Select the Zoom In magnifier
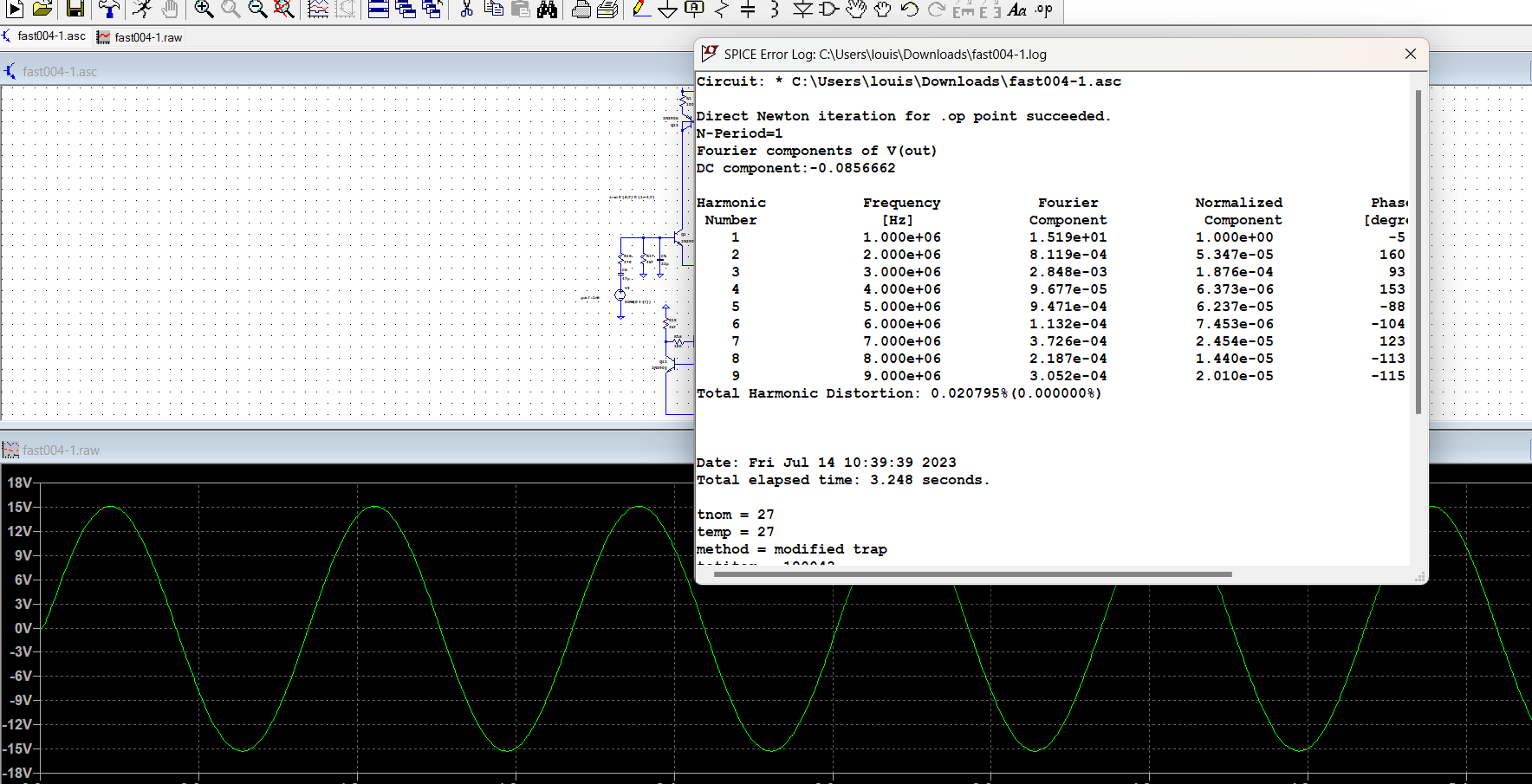 (x=204, y=9)
